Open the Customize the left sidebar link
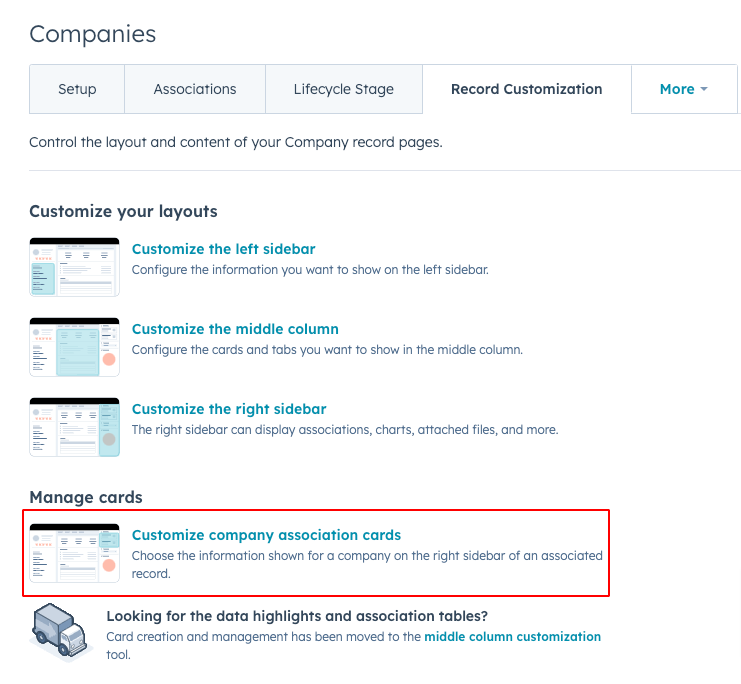741x684 pixels. [x=224, y=249]
